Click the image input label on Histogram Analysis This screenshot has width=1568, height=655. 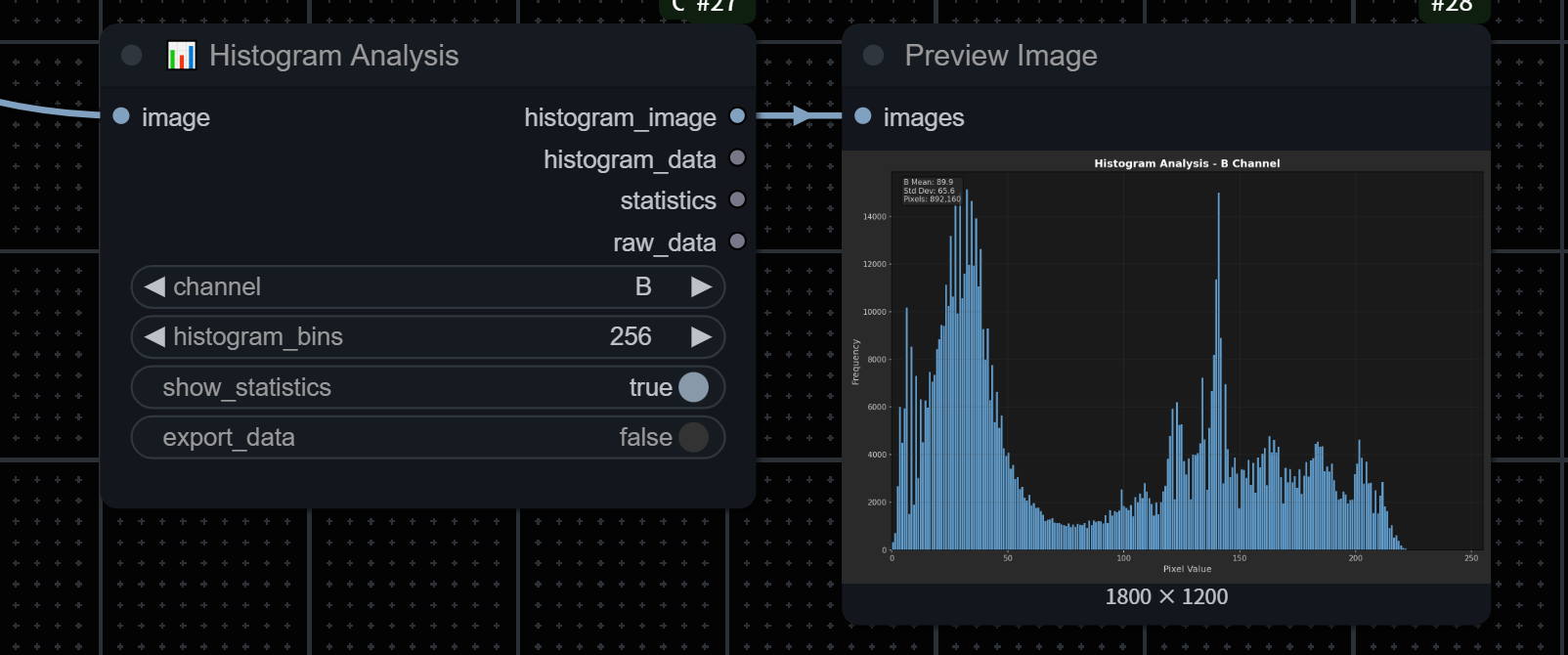176,117
